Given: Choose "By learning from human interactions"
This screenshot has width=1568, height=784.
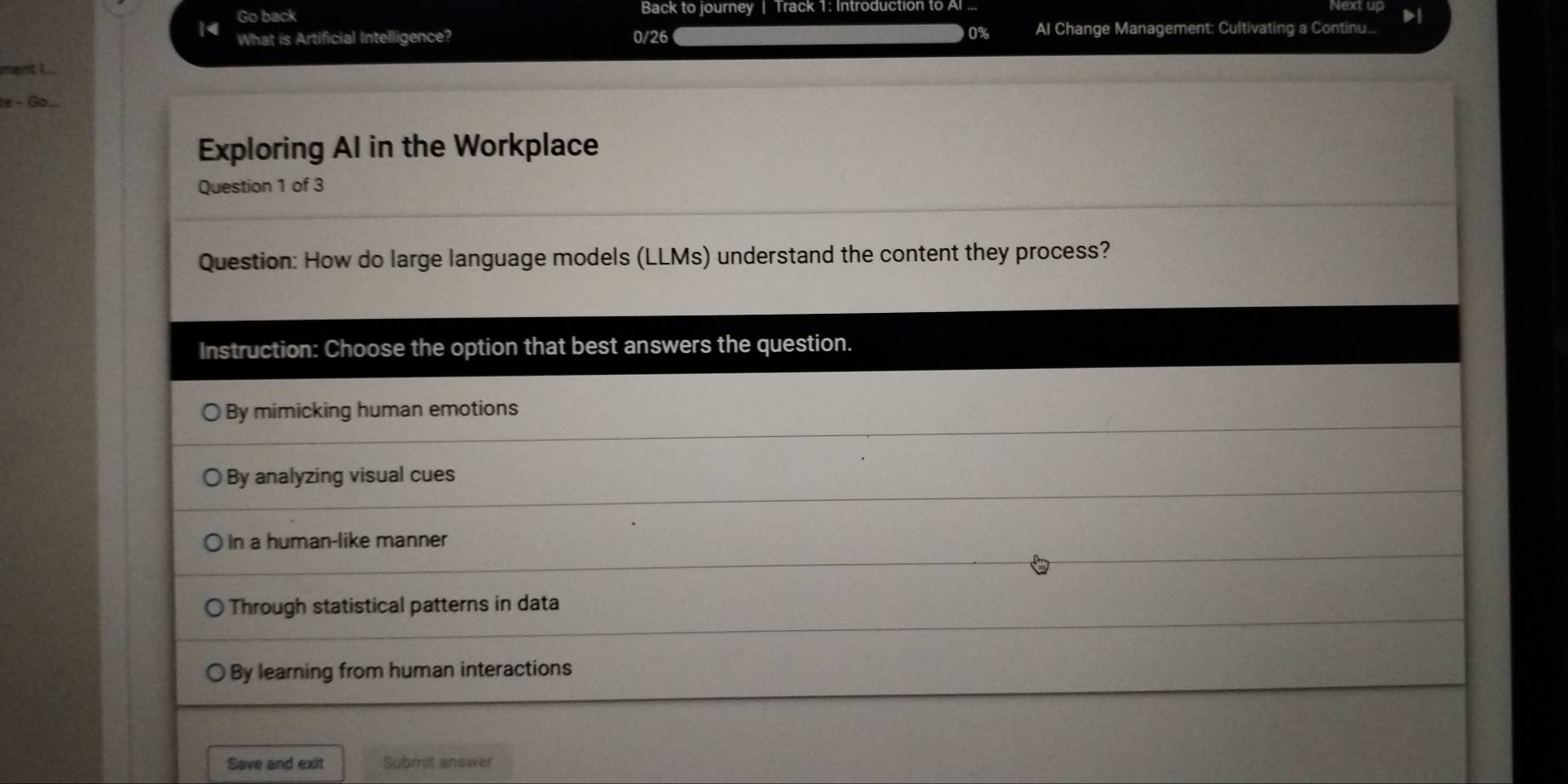Looking at the screenshot, I should click(x=217, y=673).
